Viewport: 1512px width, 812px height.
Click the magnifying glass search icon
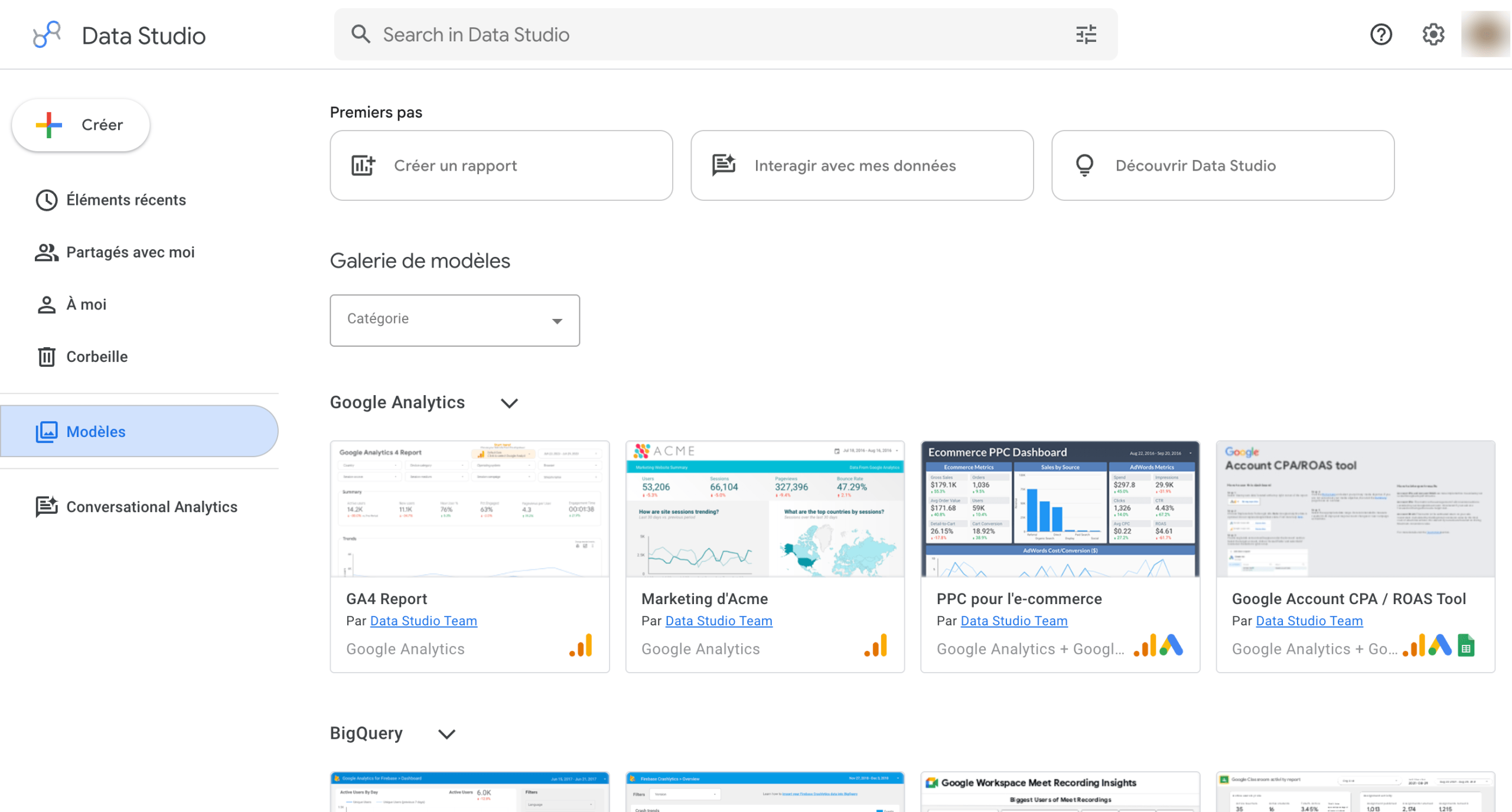(x=361, y=34)
